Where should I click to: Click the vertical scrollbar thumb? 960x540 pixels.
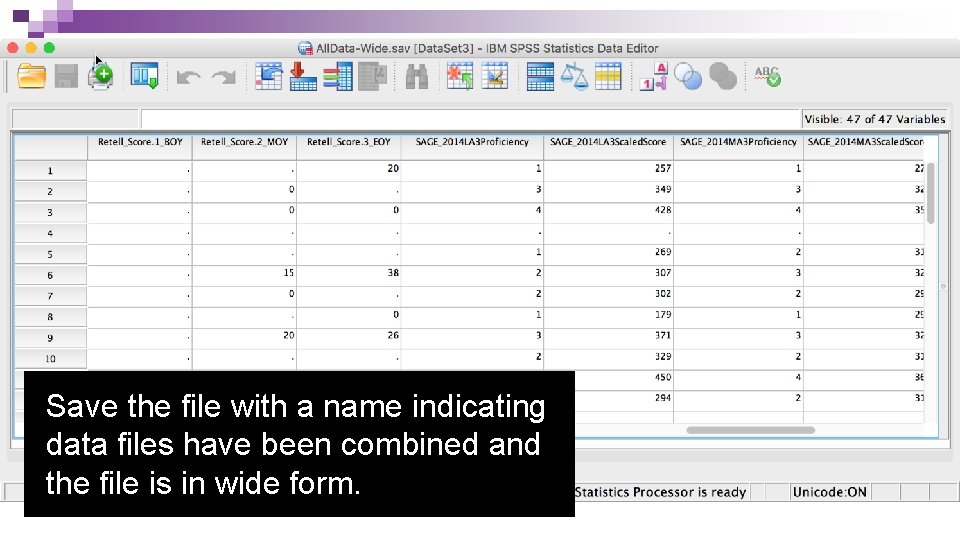(x=931, y=193)
